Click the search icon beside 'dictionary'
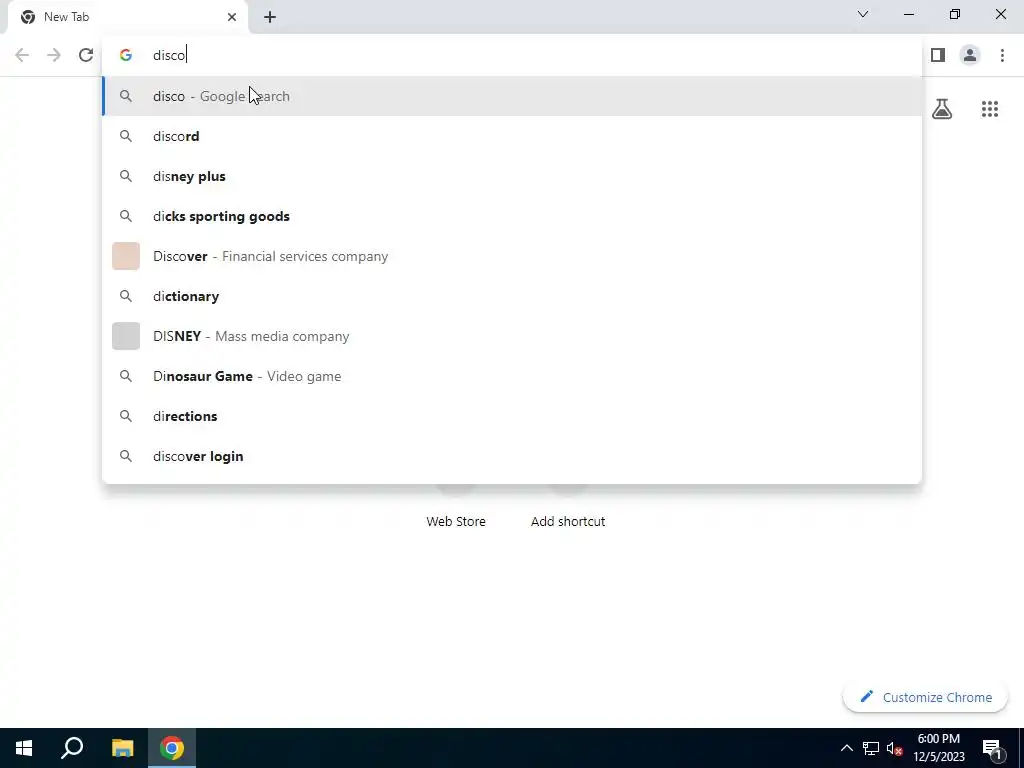Screen dimensions: 1024x768 (126, 296)
